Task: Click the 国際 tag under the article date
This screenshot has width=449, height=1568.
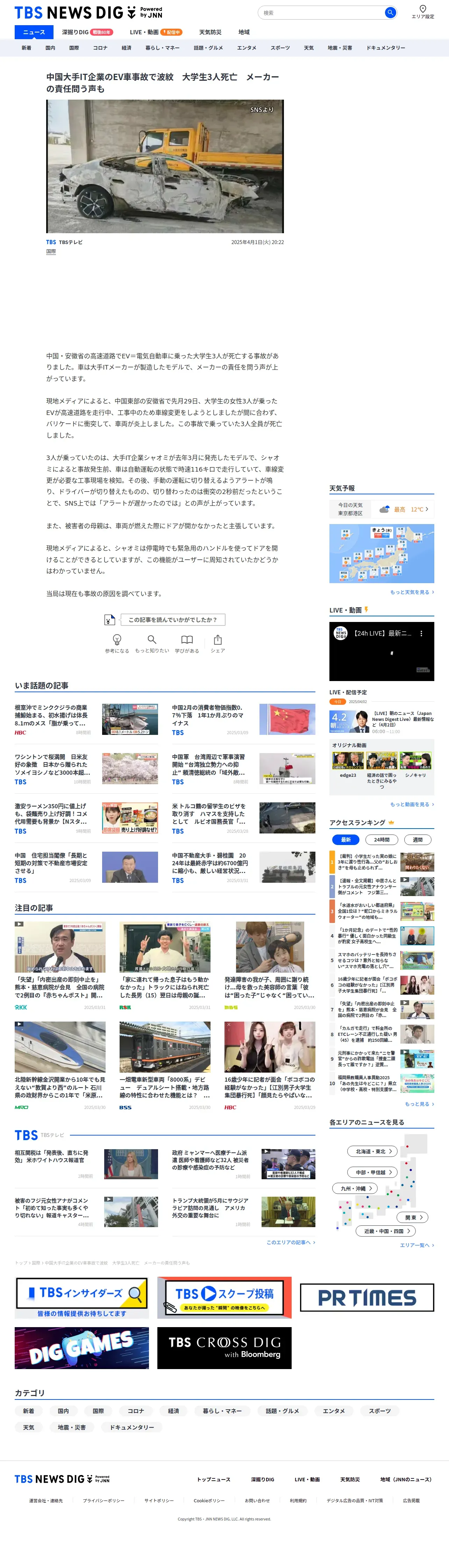Action: click(x=51, y=251)
